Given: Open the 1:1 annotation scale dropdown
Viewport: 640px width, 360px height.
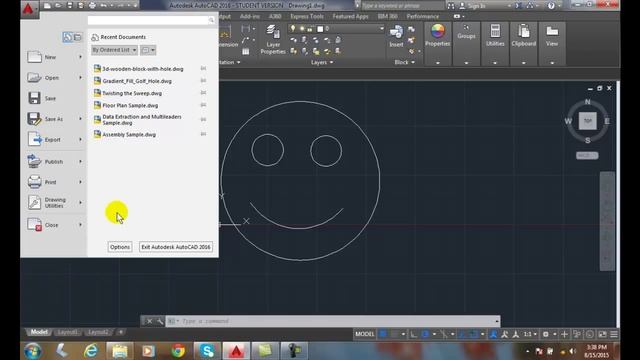Looking at the screenshot, I should click(530, 334).
